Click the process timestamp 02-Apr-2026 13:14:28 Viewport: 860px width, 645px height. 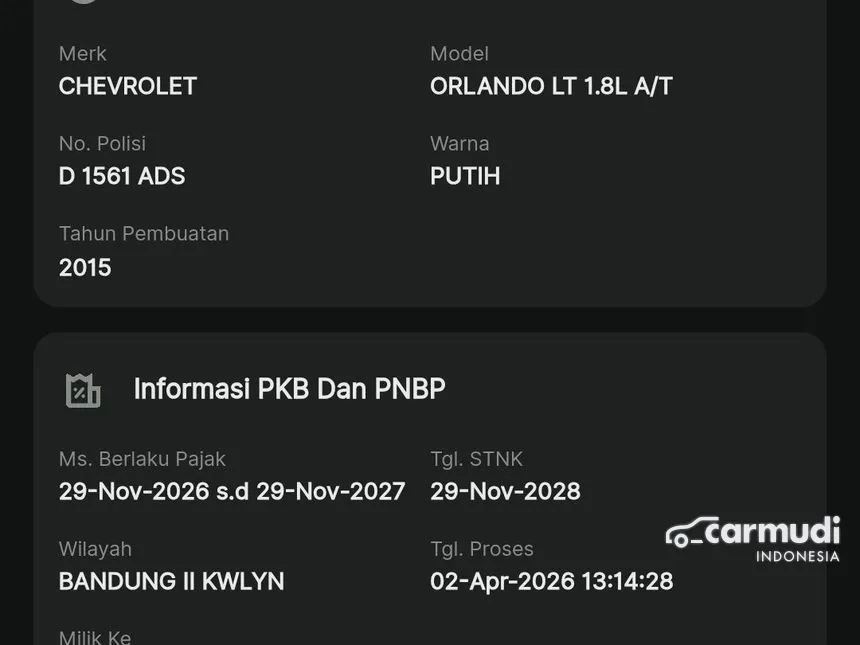[551, 581]
